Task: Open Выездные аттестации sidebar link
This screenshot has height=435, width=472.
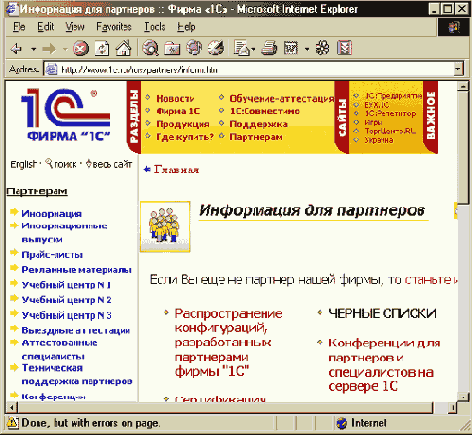Action: [75, 330]
